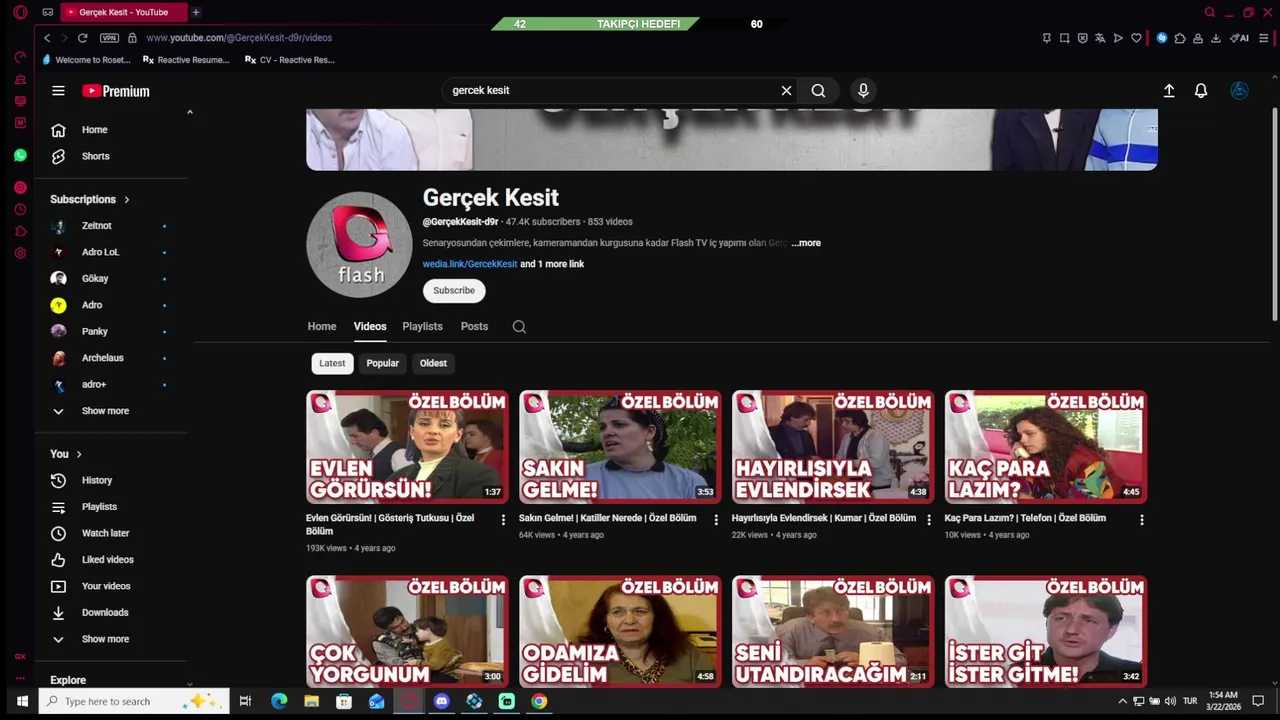Switch to the Playlists tab
Screen dimensions: 1280x720
(422, 327)
